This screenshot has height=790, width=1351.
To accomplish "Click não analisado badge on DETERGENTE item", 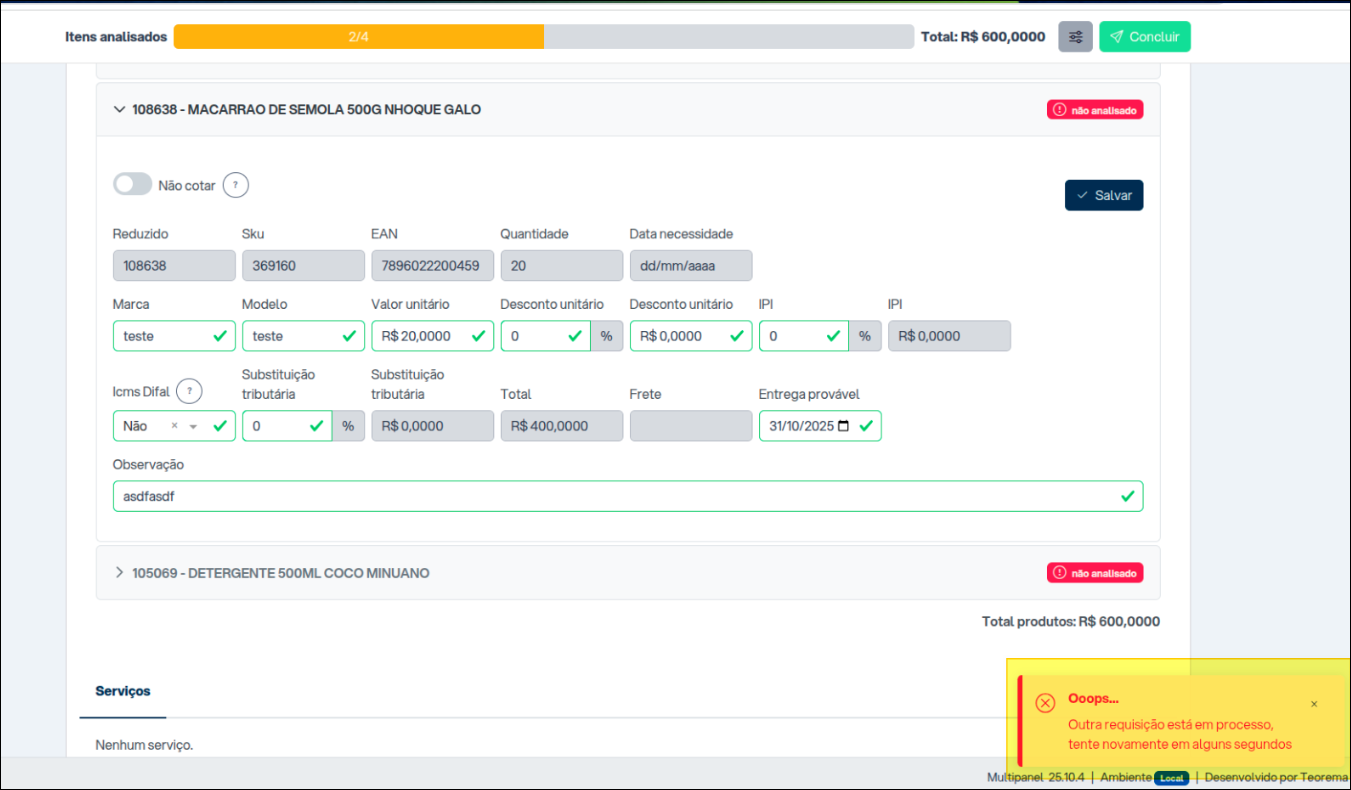I will (x=1095, y=573).
